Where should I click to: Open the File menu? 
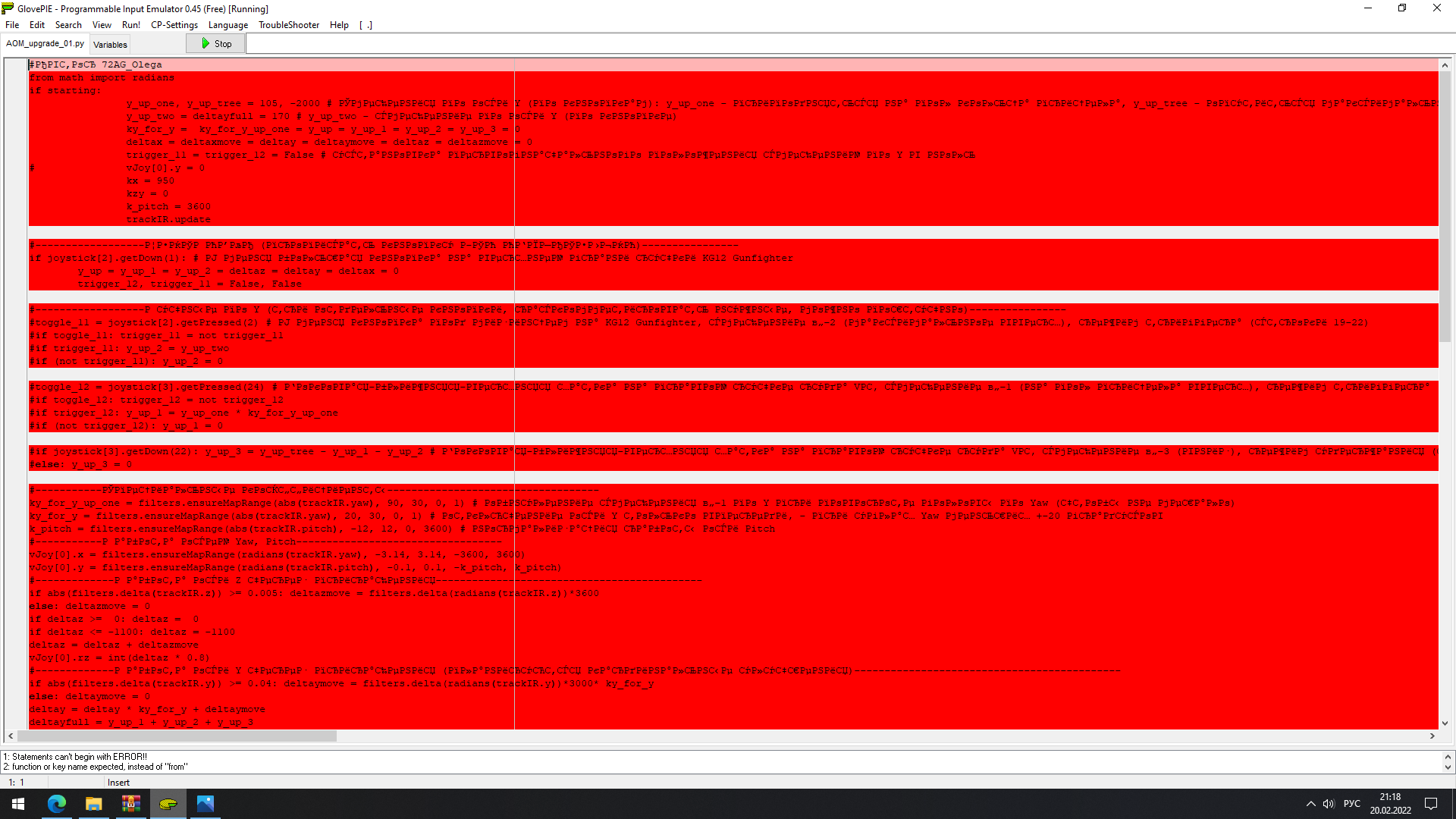12,25
